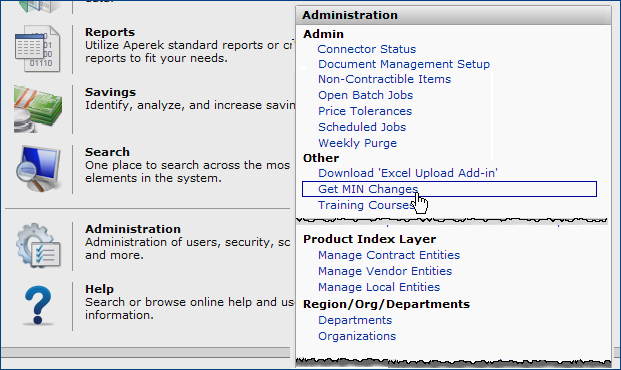Screen dimensions: 621x370
Task: Open Training Courses link
Action: (366, 205)
